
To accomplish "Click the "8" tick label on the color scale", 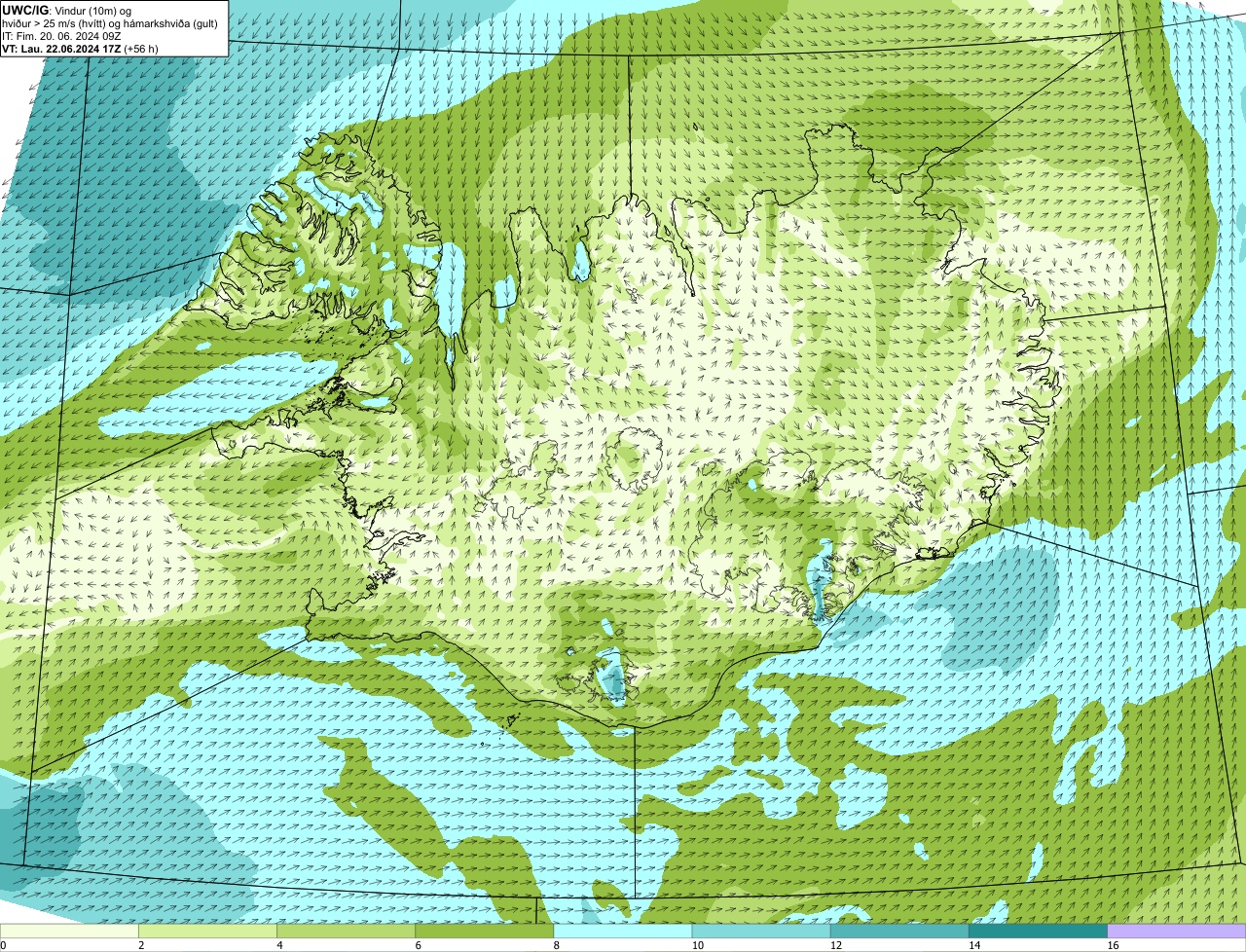I will (557, 945).
